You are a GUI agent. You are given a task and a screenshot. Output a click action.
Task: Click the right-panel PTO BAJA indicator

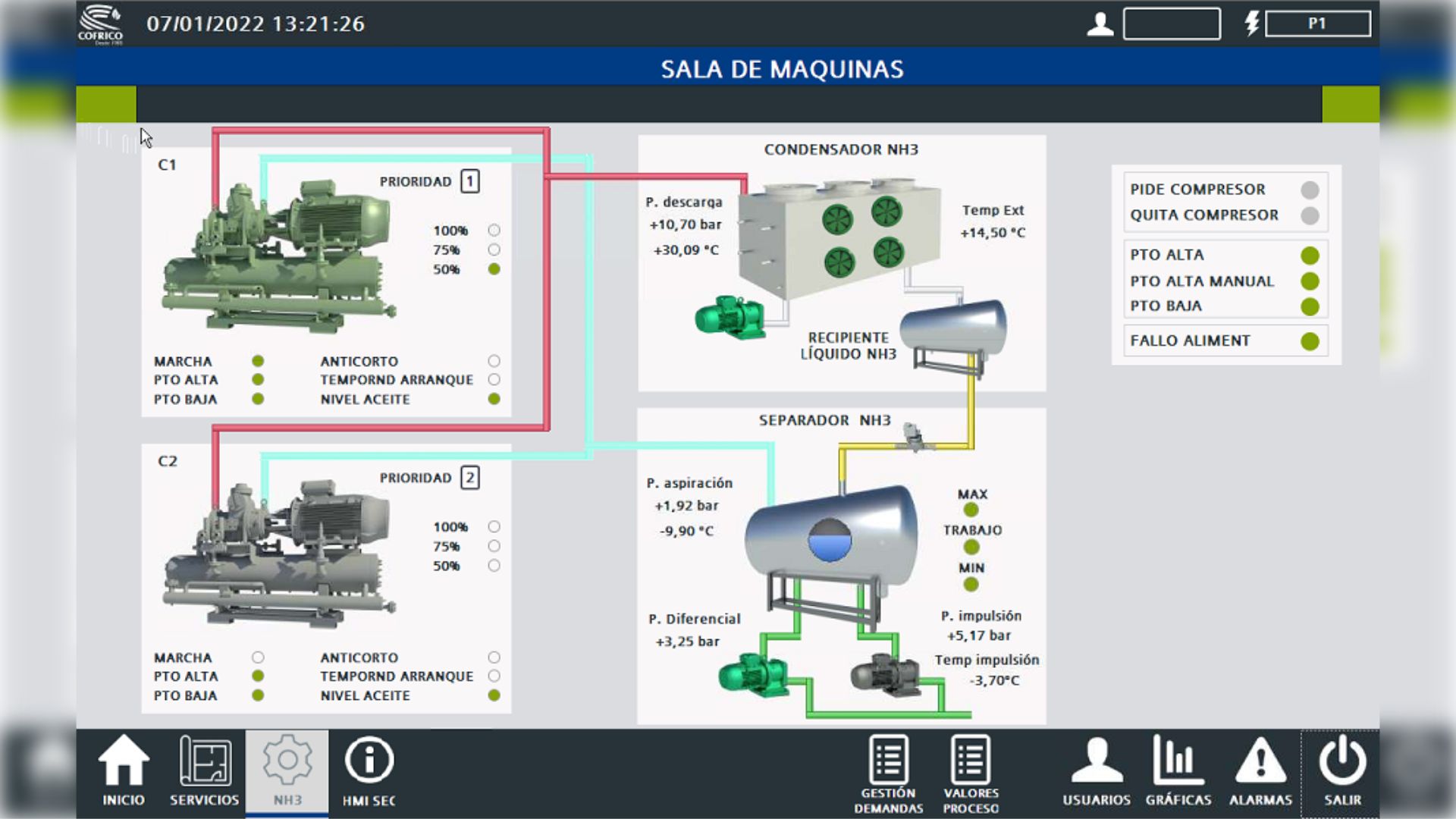[1310, 307]
